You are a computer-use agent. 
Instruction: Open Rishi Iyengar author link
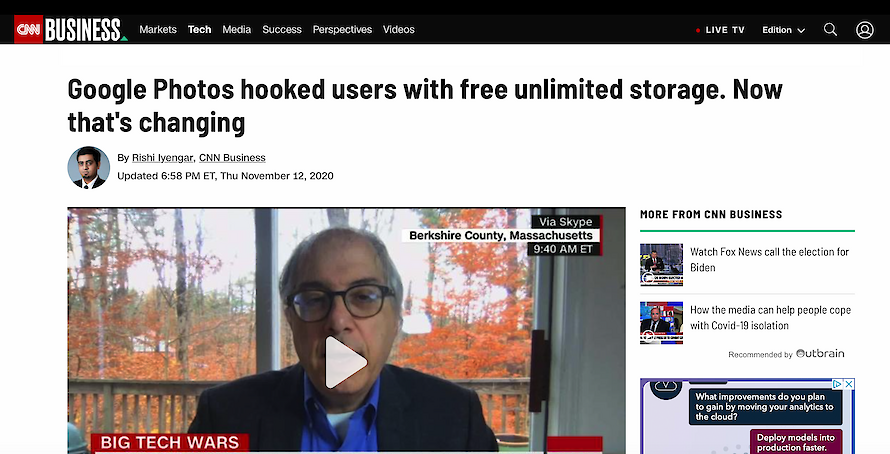[162, 158]
